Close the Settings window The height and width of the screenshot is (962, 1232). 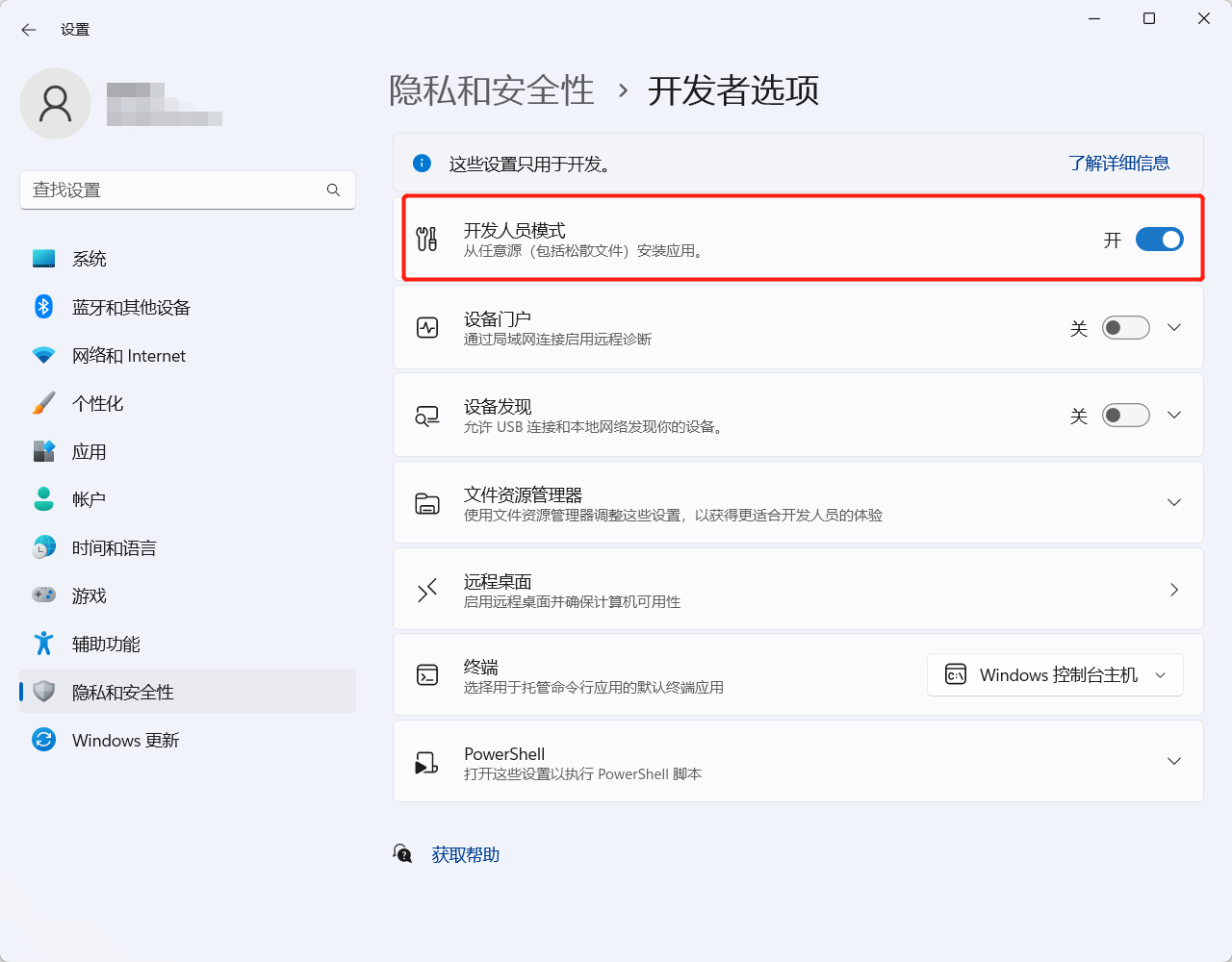pyautogui.click(x=1204, y=18)
